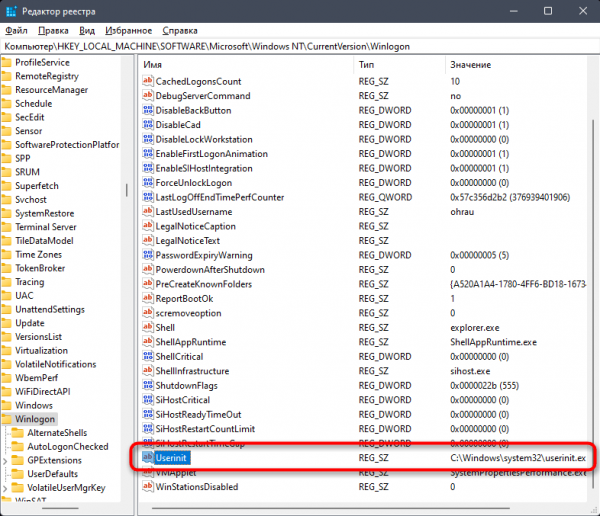Image resolution: width=600 pixels, height=516 pixels.
Task: Expand the GPExtensions subkey arrow
Action: [x=5, y=460]
